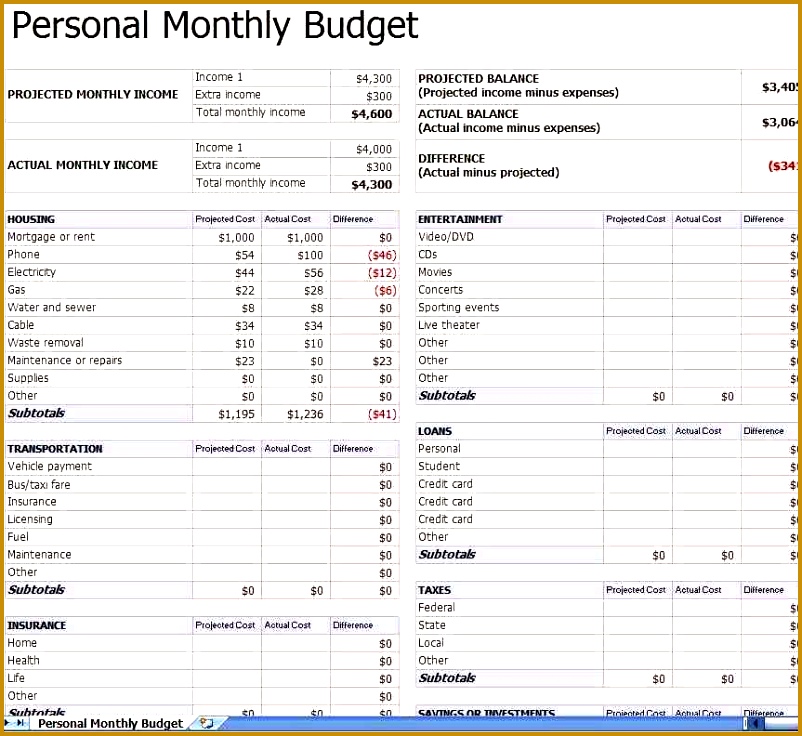Select the Supplies row label
The height and width of the screenshot is (736, 802).
[x=28, y=378]
